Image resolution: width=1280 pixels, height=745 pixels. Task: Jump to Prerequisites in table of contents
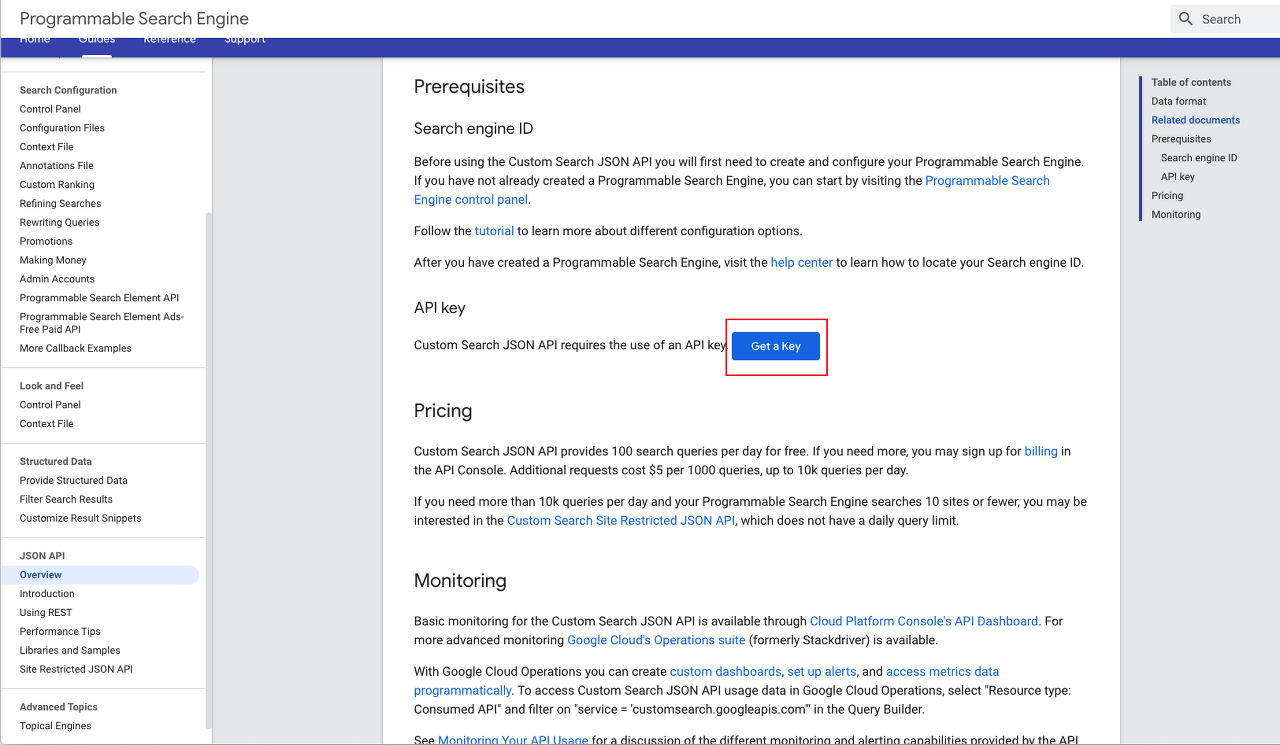1181,139
